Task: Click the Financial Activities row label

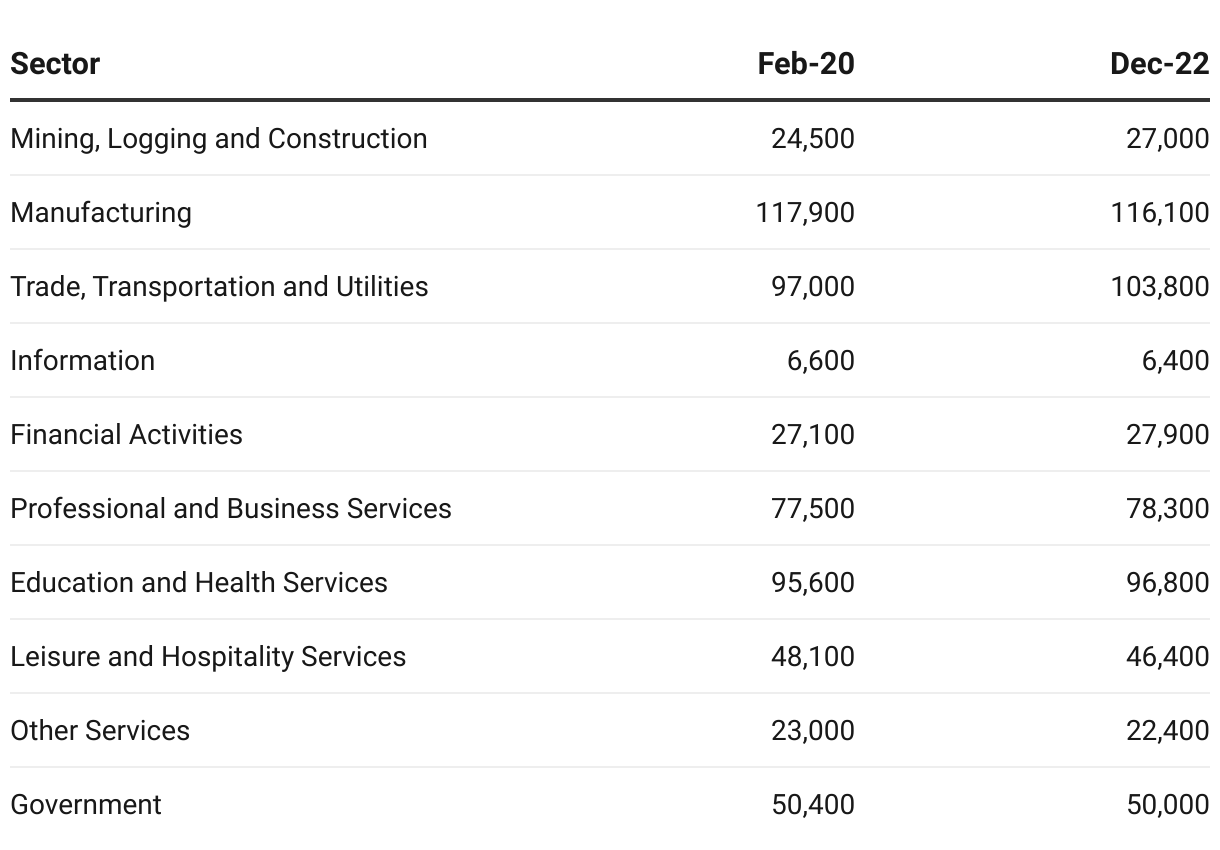Action: [x=127, y=434]
